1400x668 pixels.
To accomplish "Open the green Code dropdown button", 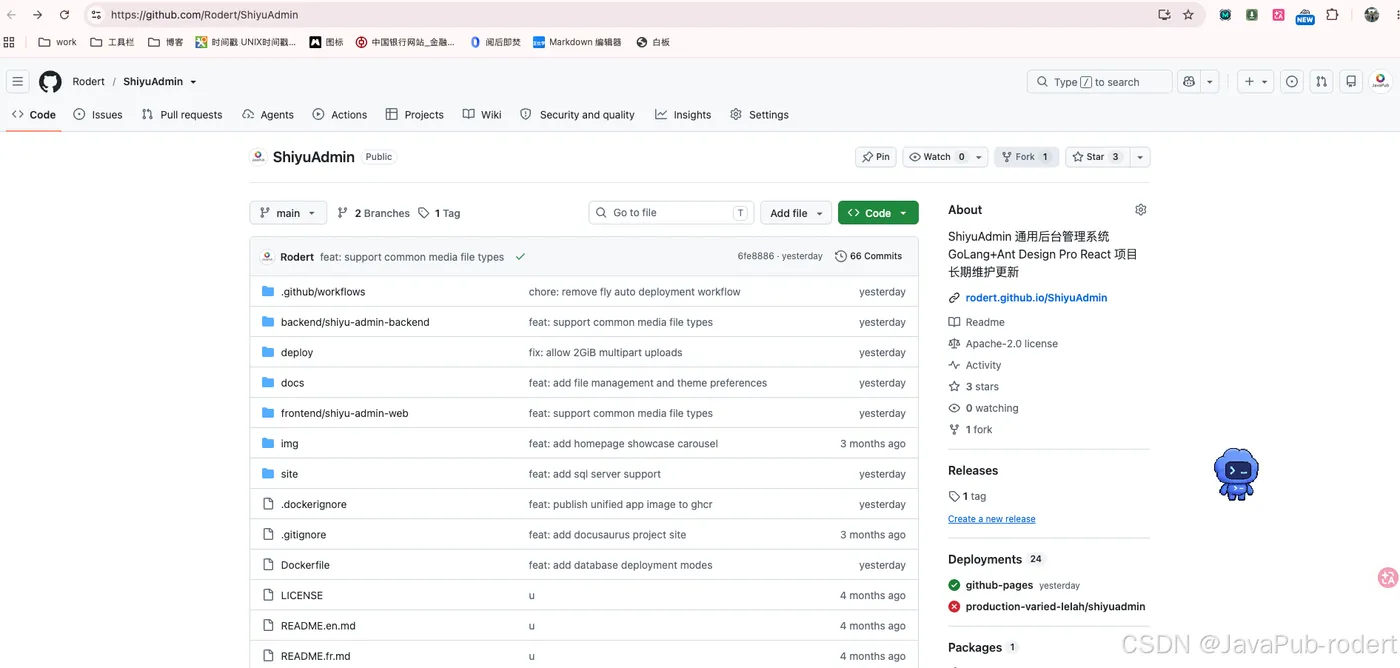I will tap(878, 213).
